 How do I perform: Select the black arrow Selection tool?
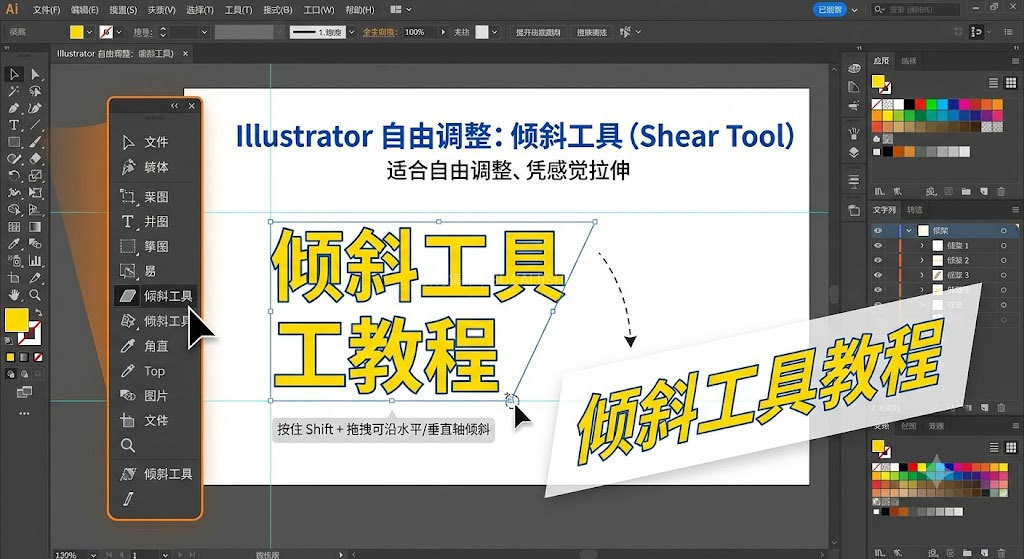(x=14, y=74)
